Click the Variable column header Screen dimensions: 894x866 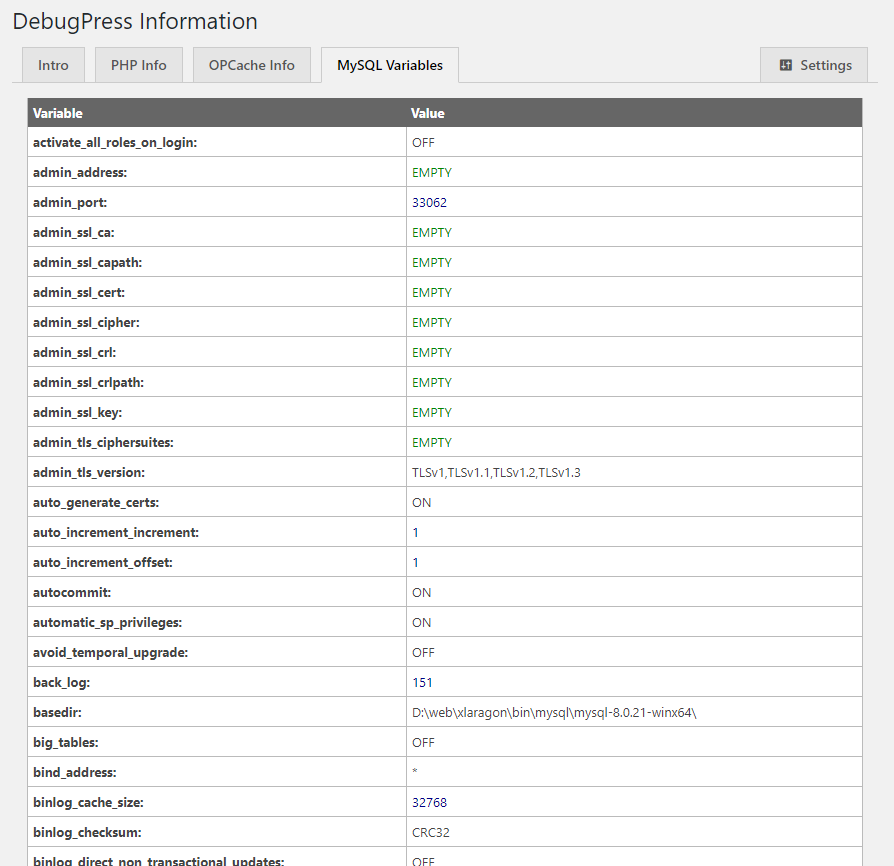tap(58, 113)
